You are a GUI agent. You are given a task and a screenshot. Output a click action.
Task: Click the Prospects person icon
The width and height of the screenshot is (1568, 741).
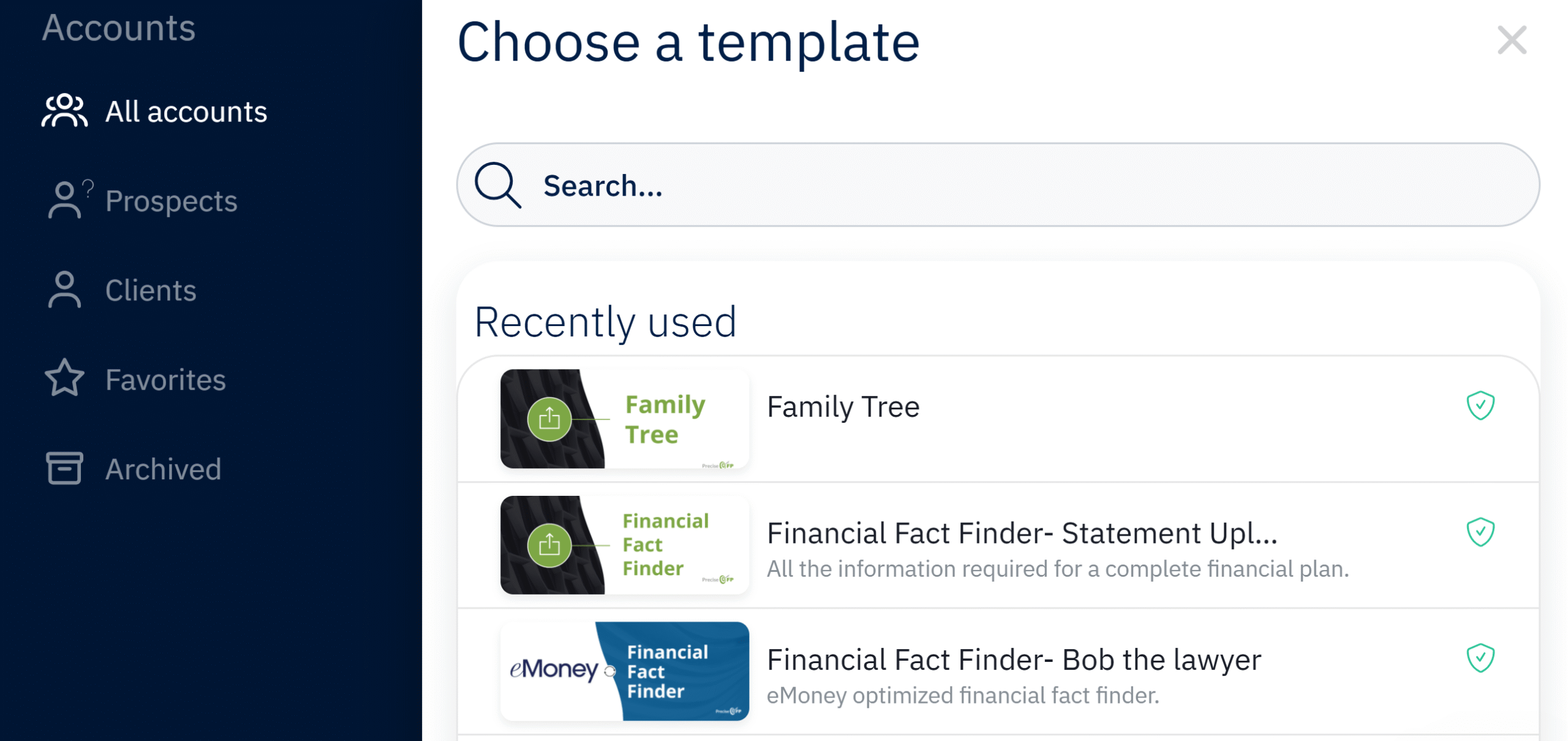66,200
